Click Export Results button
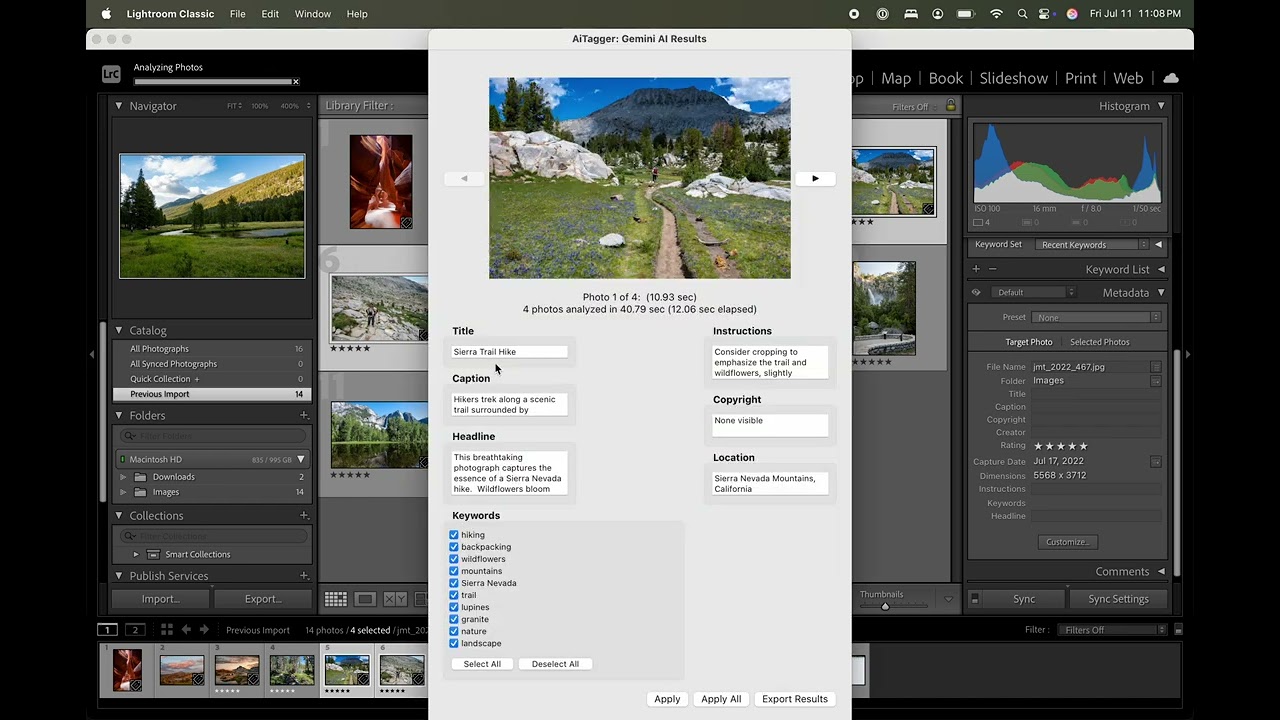Viewport: 1280px width, 720px height. click(x=795, y=699)
